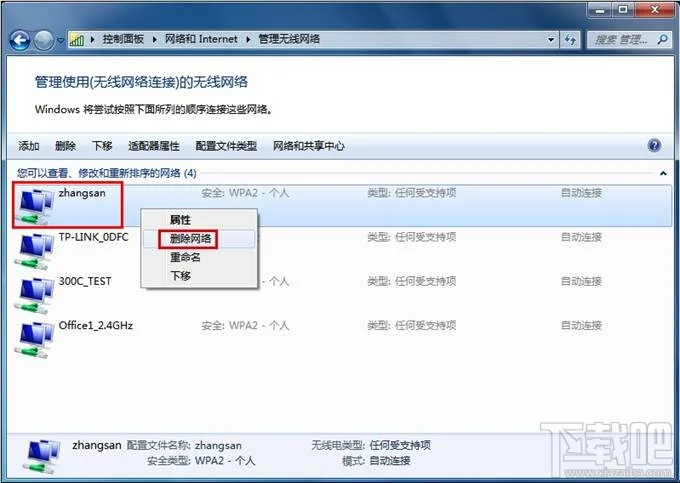The height and width of the screenshot is (483, 680).
Task: Click 类型: 任何受支持项 in zhangsan row
Action: coord(412,193)
